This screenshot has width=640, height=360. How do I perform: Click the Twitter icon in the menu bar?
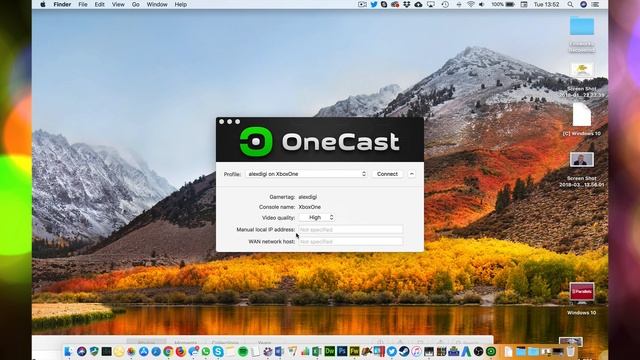pos(374,4)
